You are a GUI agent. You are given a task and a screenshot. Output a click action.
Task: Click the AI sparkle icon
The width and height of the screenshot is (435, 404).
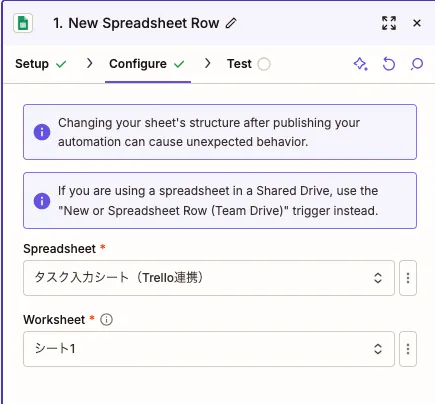360,64
